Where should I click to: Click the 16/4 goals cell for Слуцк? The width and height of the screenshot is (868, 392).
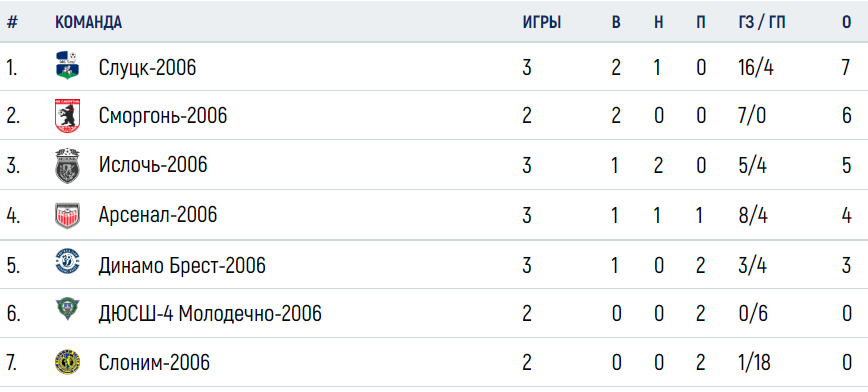[755, 68]
